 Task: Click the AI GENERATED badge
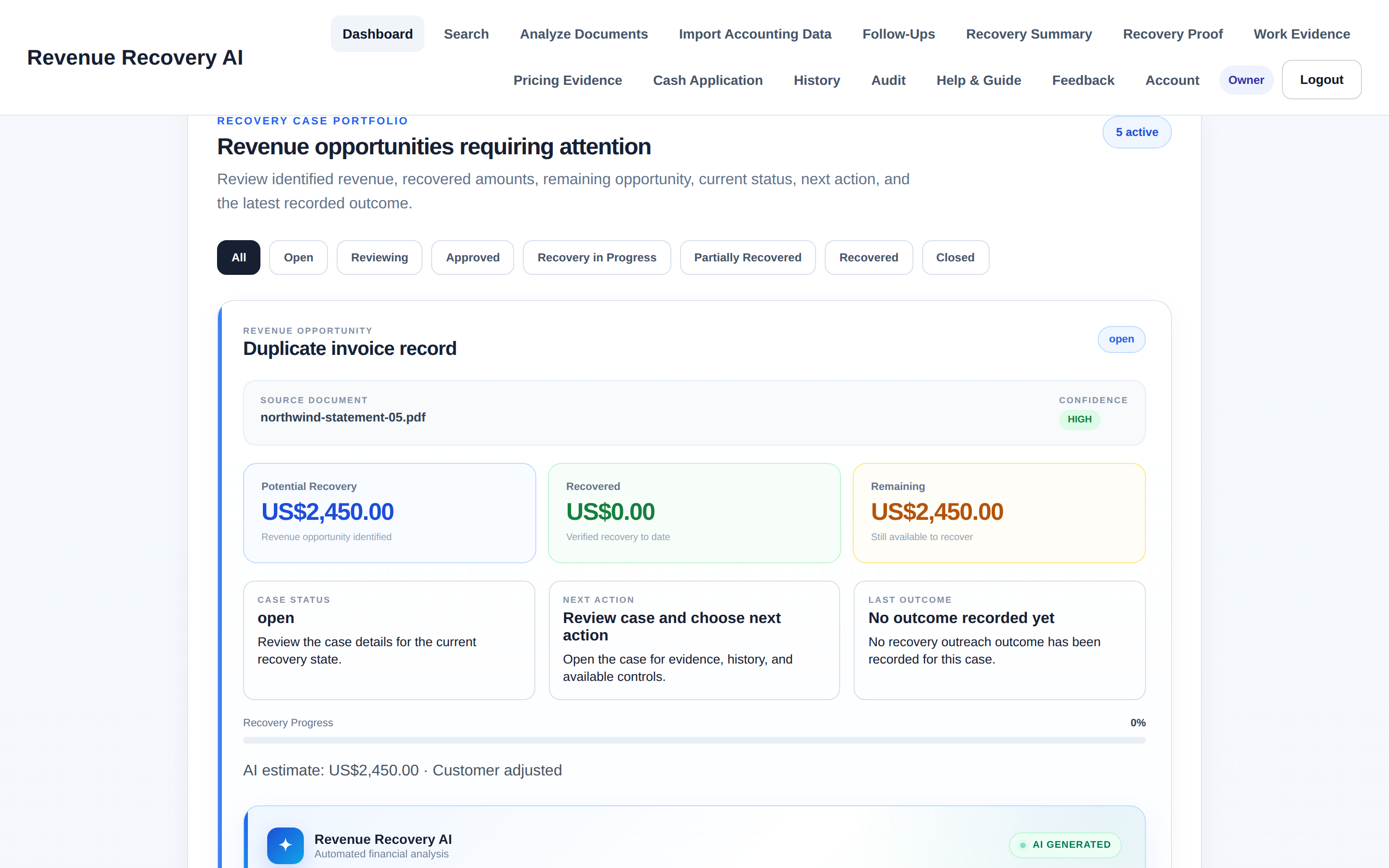[1065, 845]
